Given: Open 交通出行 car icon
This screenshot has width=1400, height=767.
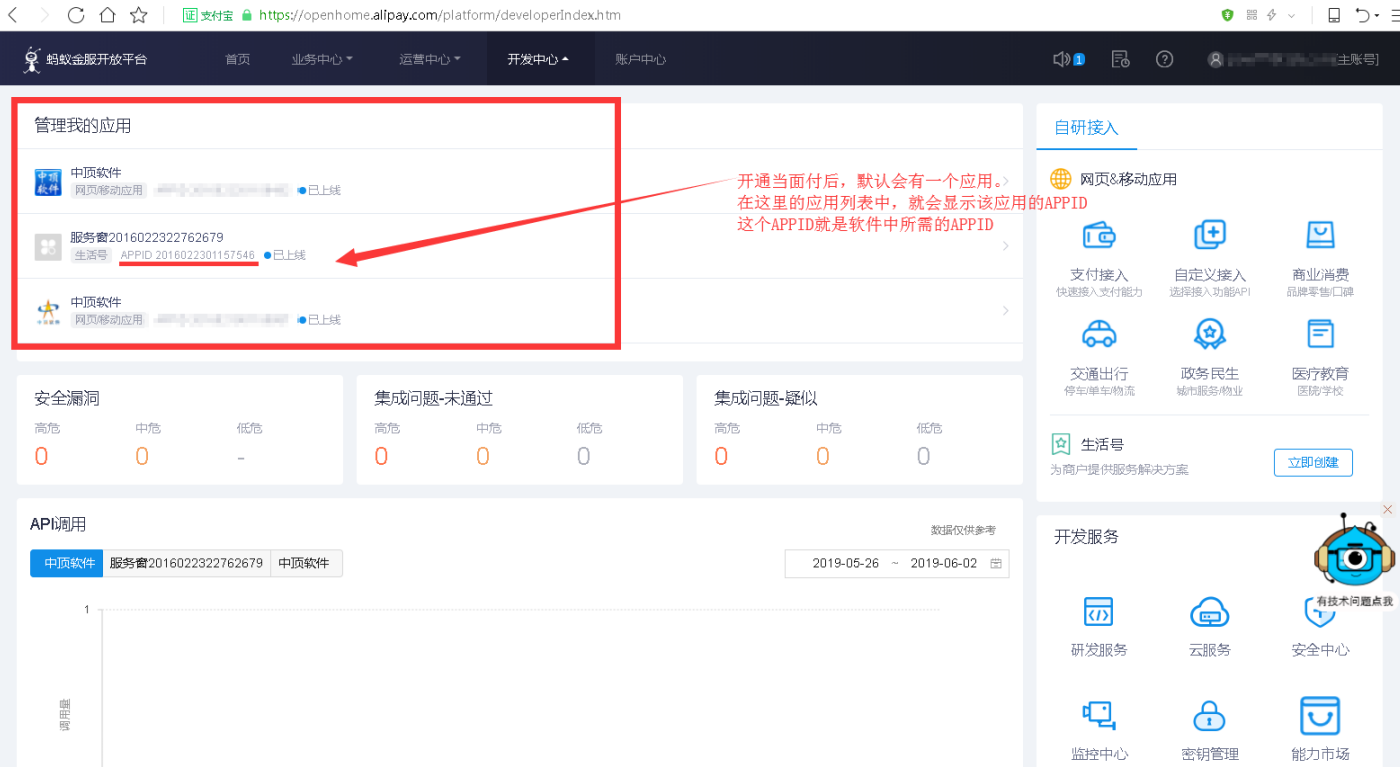Looking at the screenshot, I should click(1099, 333).
